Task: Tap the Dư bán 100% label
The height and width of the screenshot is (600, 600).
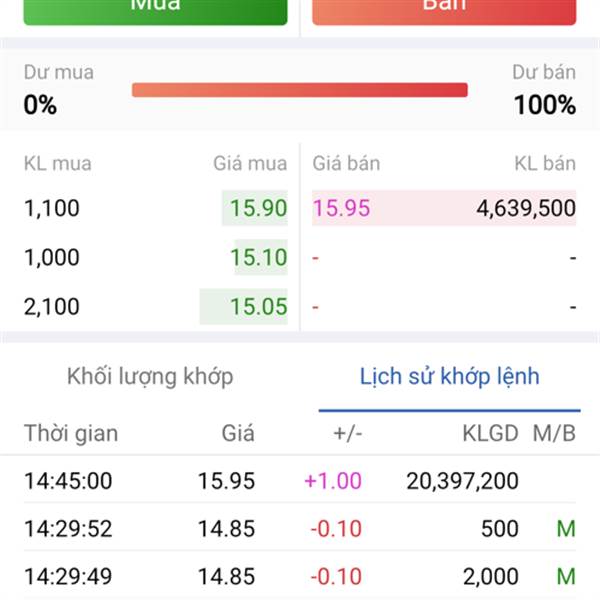Action: 544,90
